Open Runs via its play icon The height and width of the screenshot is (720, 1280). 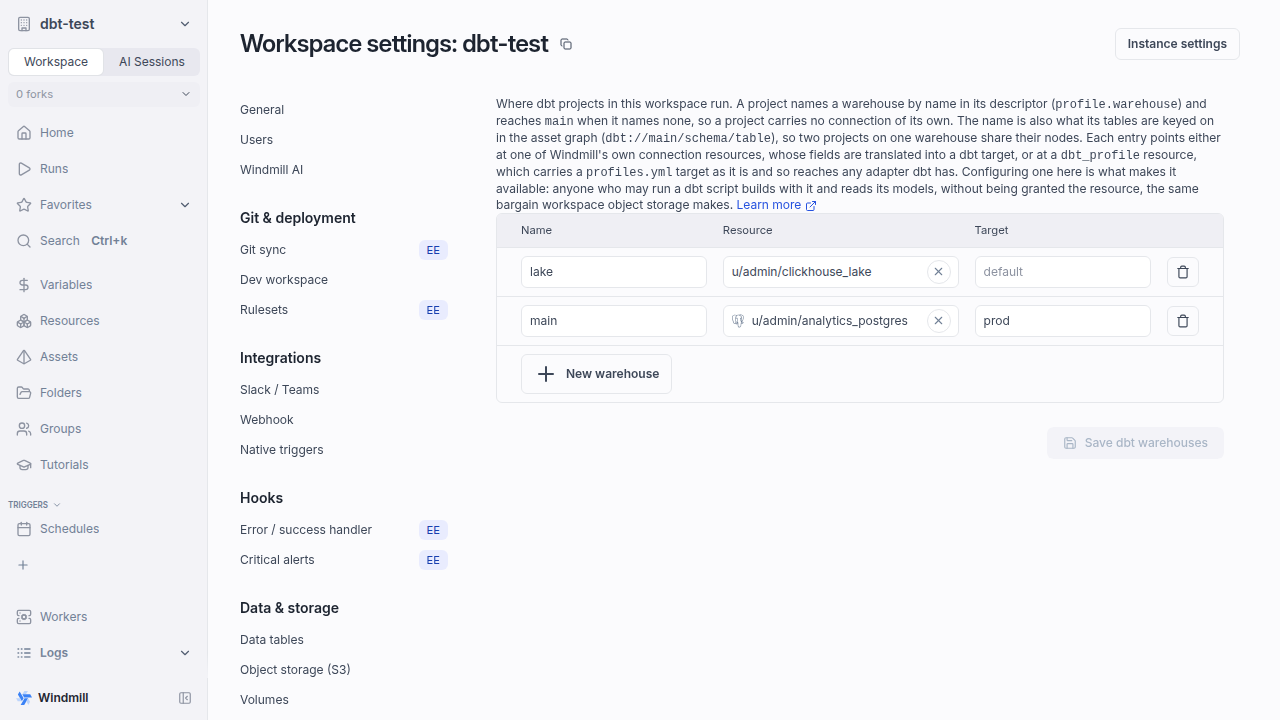pos(24,169)
